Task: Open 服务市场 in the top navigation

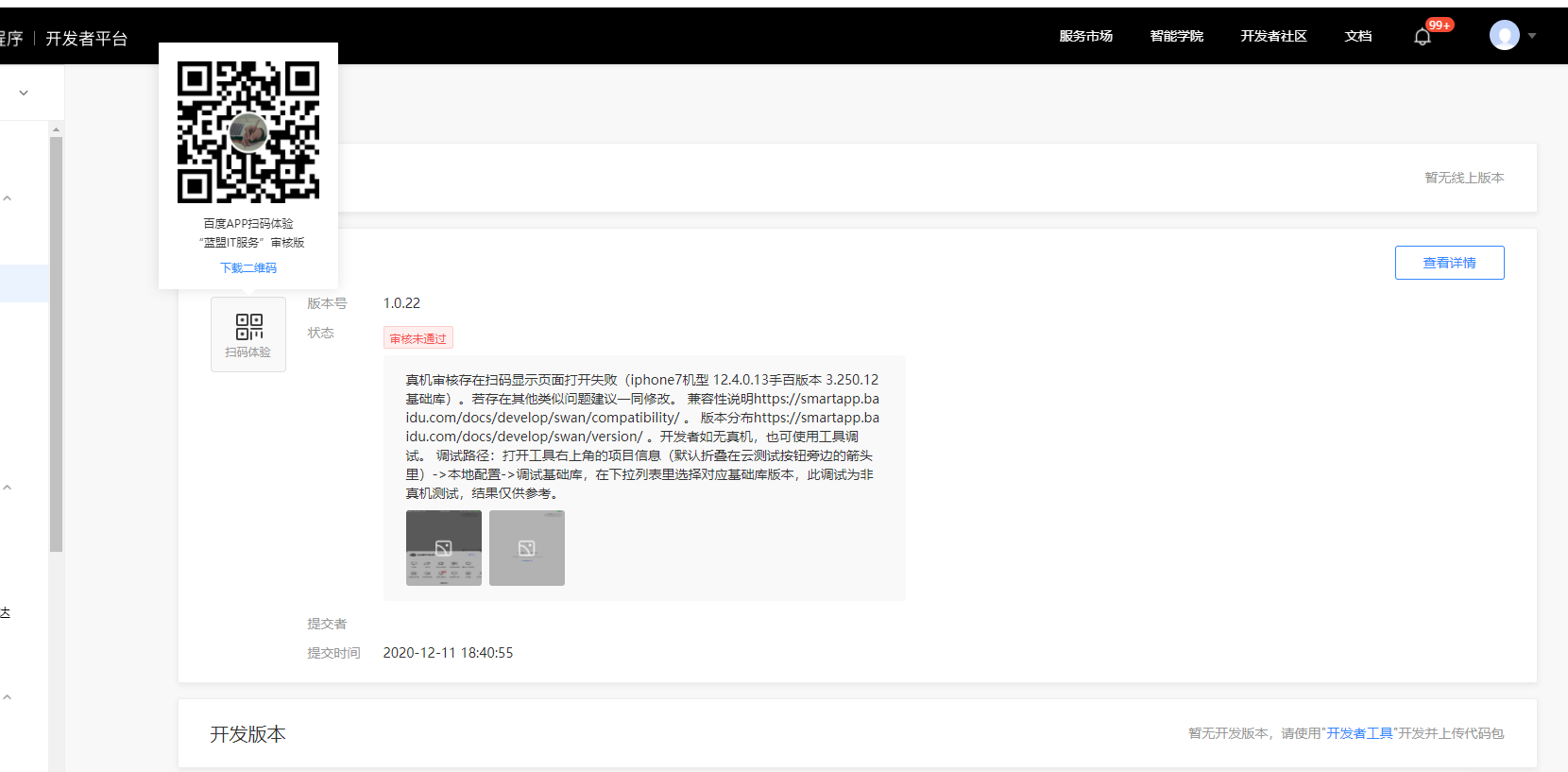Action: pos(1086,36)
